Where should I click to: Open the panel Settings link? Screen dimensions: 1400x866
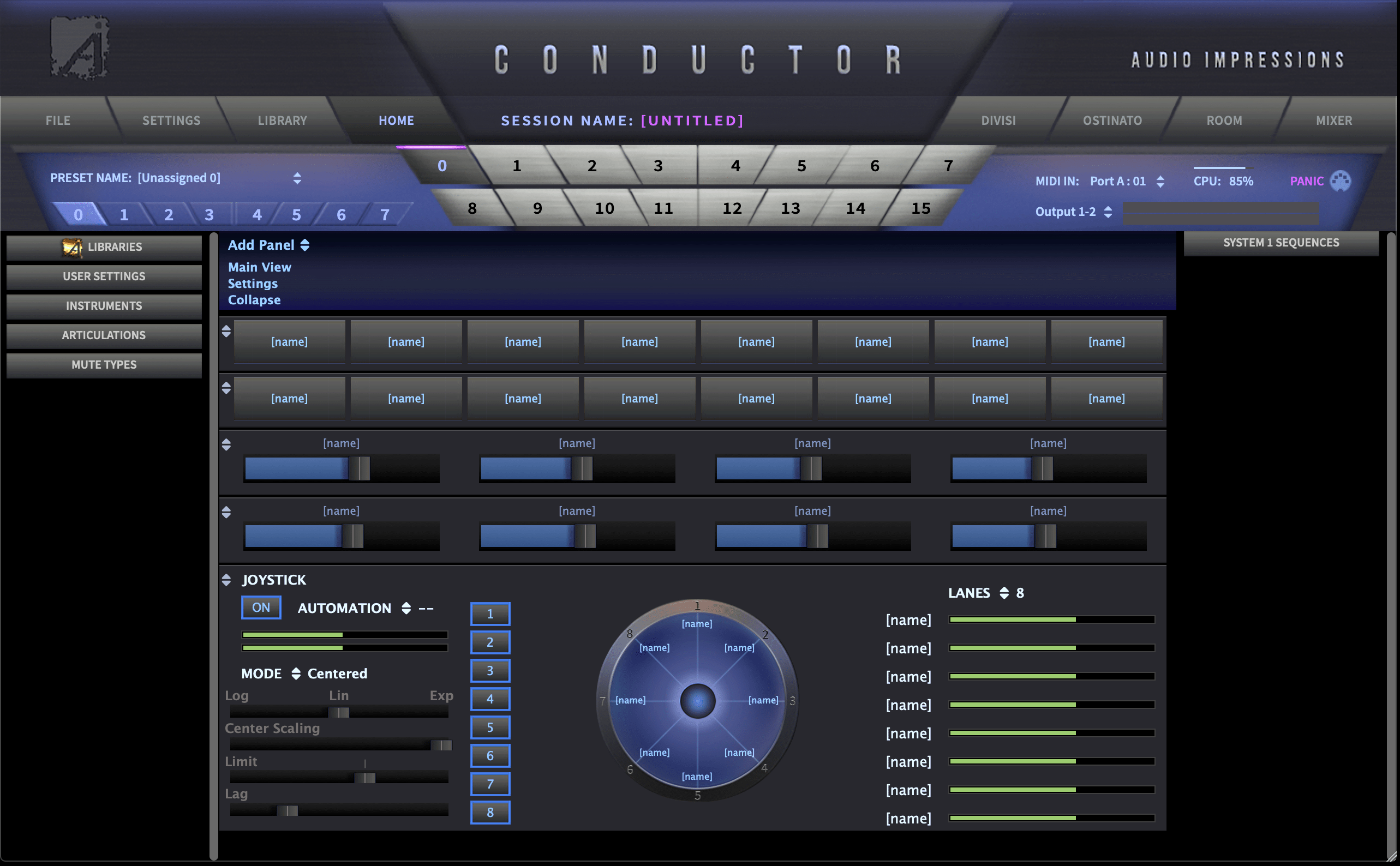coord(253,284)
